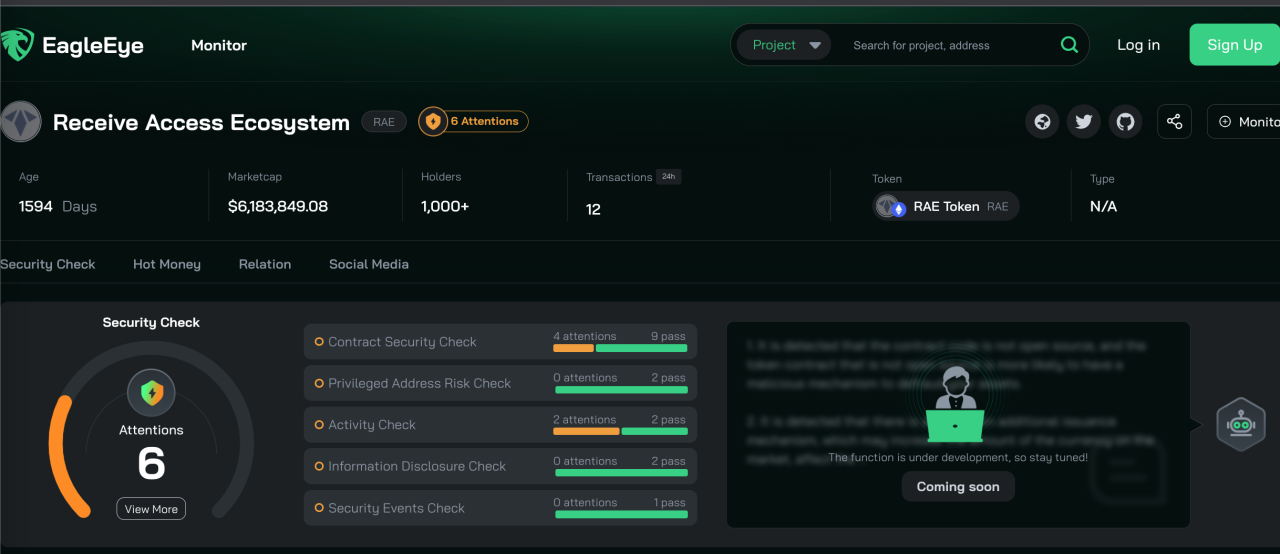Click the search for project, address field
The height and width of the screenshot is (554, 1280).
click(x=921, y=45)
